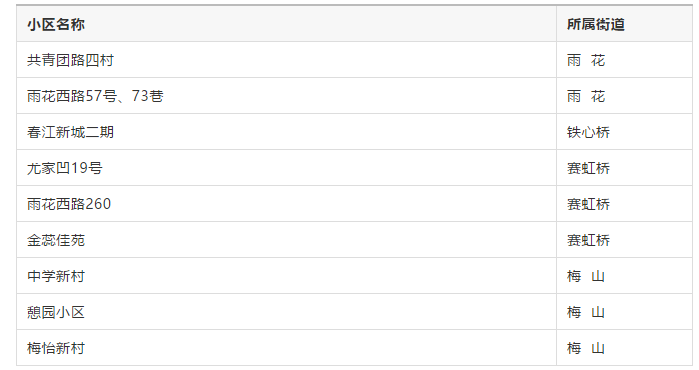Select the 梅怡新村 cell
The height and width of the screenshot is (370, 699).
coord(286,348)
